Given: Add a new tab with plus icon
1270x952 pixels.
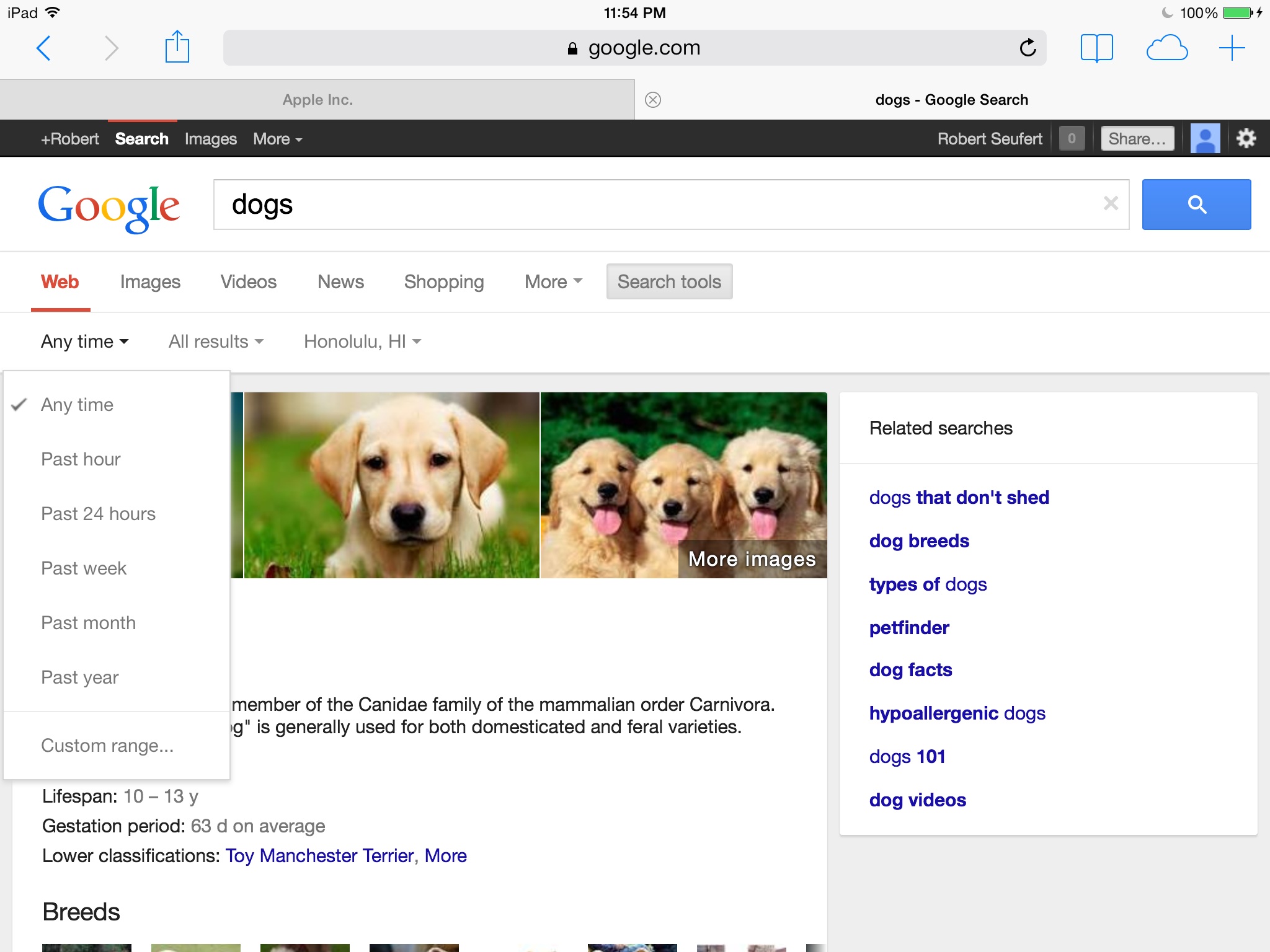Looking at the screenshot, I should [x=1232, y=48].
